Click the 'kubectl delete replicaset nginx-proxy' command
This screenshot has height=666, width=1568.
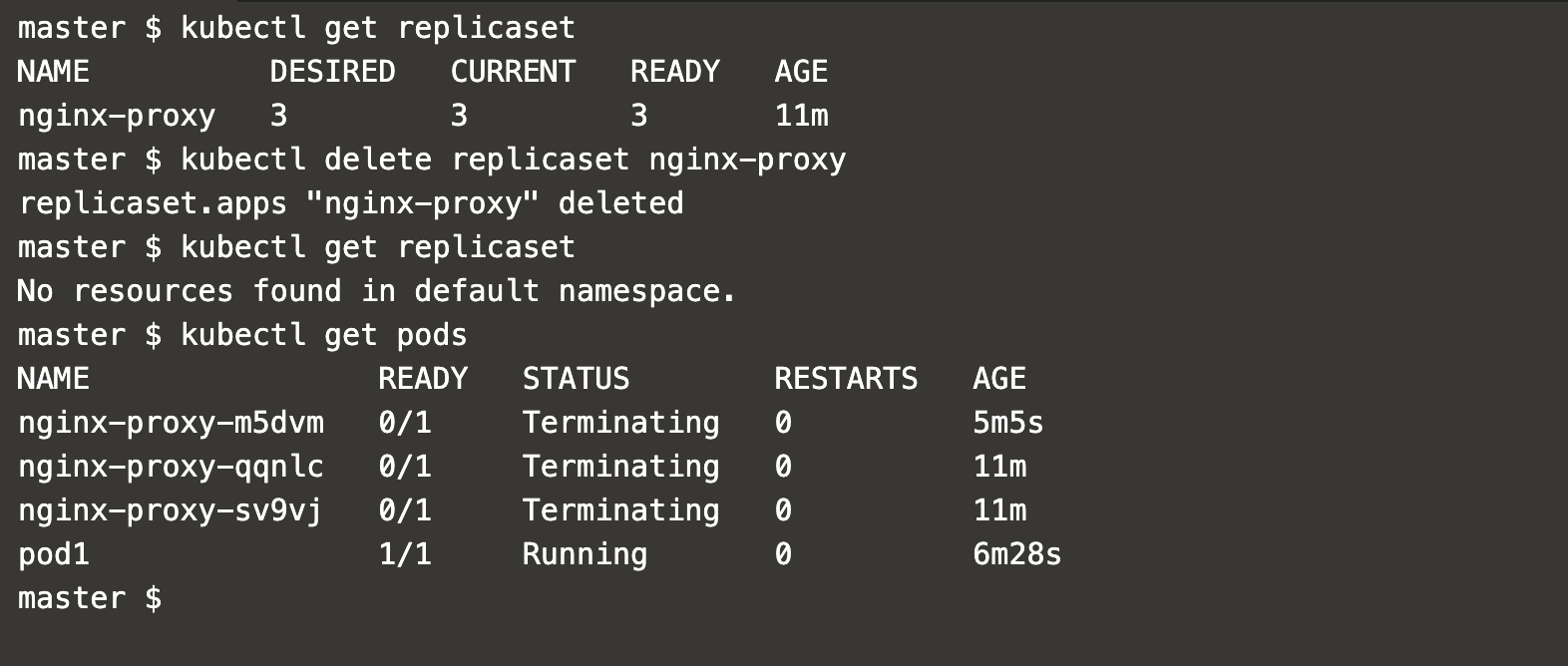pos(513,160)
